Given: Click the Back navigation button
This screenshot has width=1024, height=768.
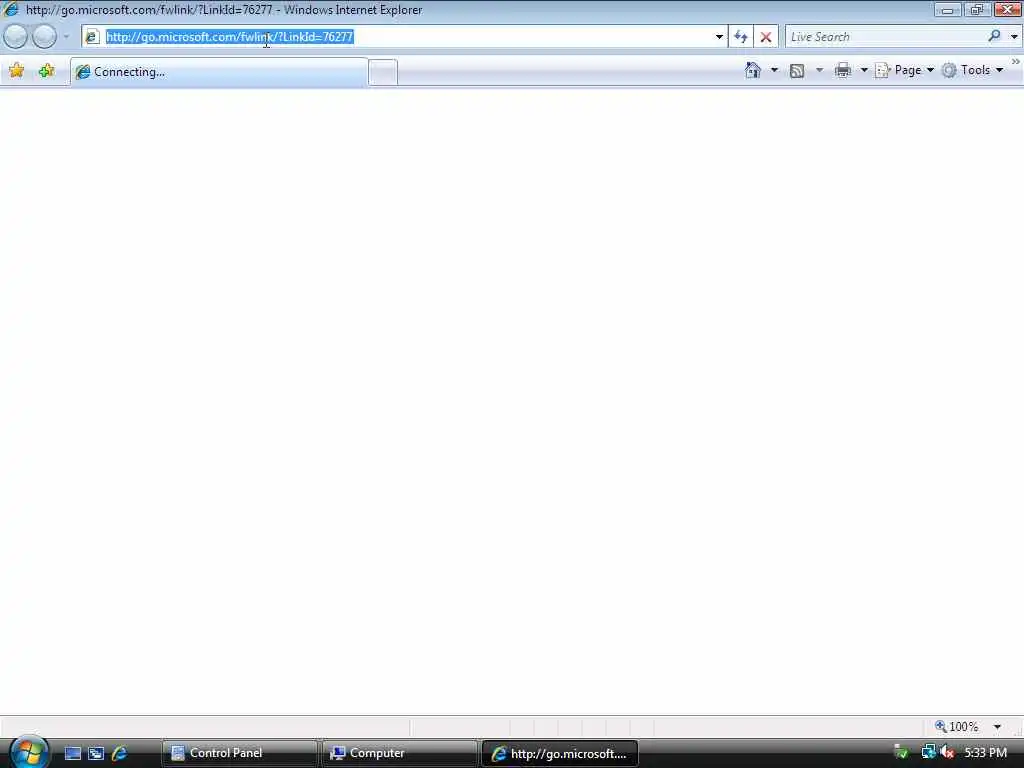Looking at the screenshot, I should (x=16, y=37).
